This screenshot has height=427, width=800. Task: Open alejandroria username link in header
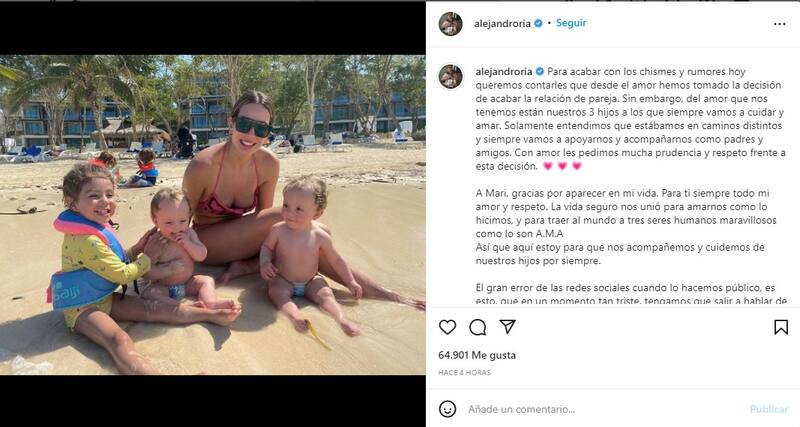point(503,24)
